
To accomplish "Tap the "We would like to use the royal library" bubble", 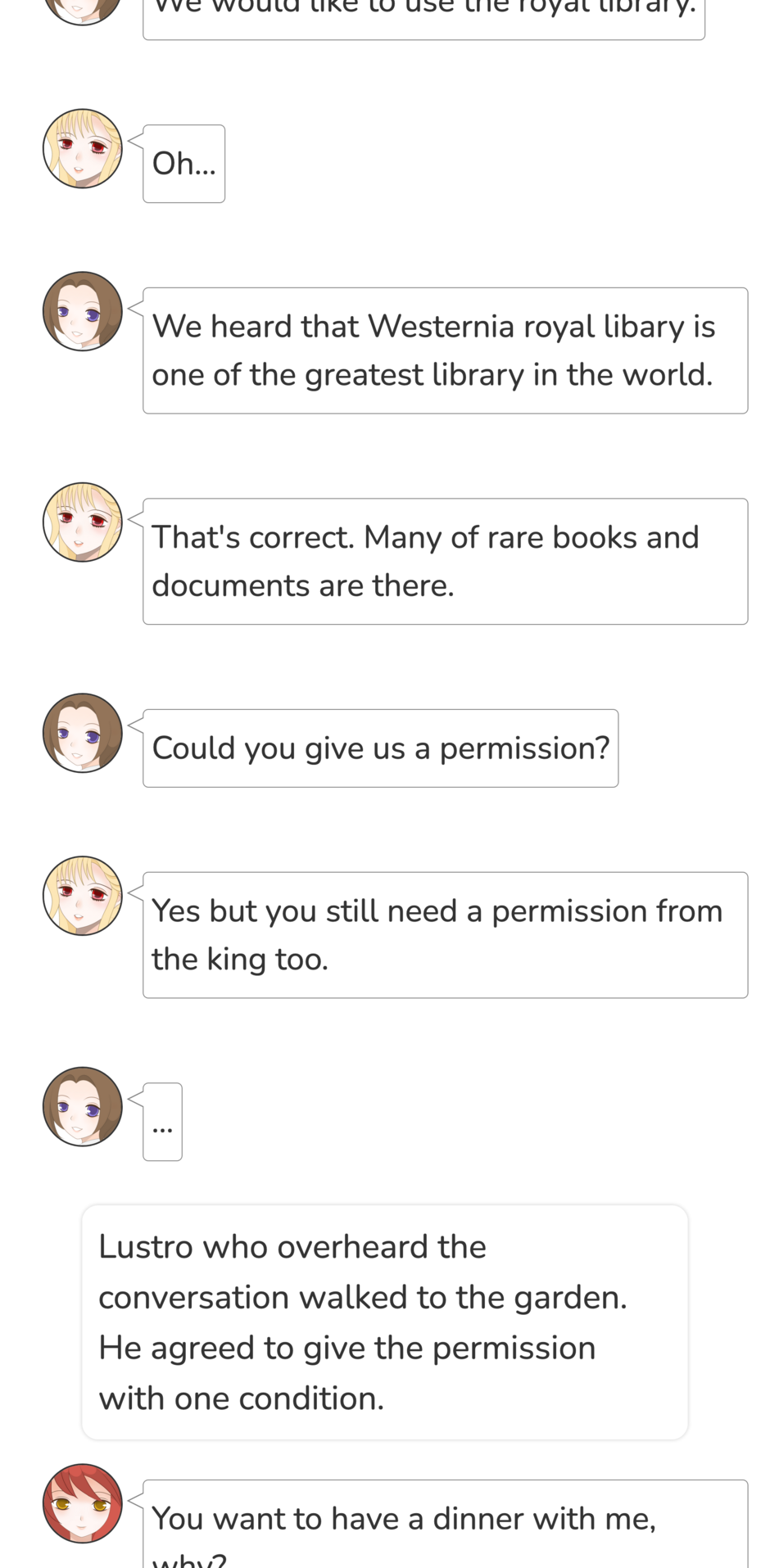I will (x=423, y=16).
